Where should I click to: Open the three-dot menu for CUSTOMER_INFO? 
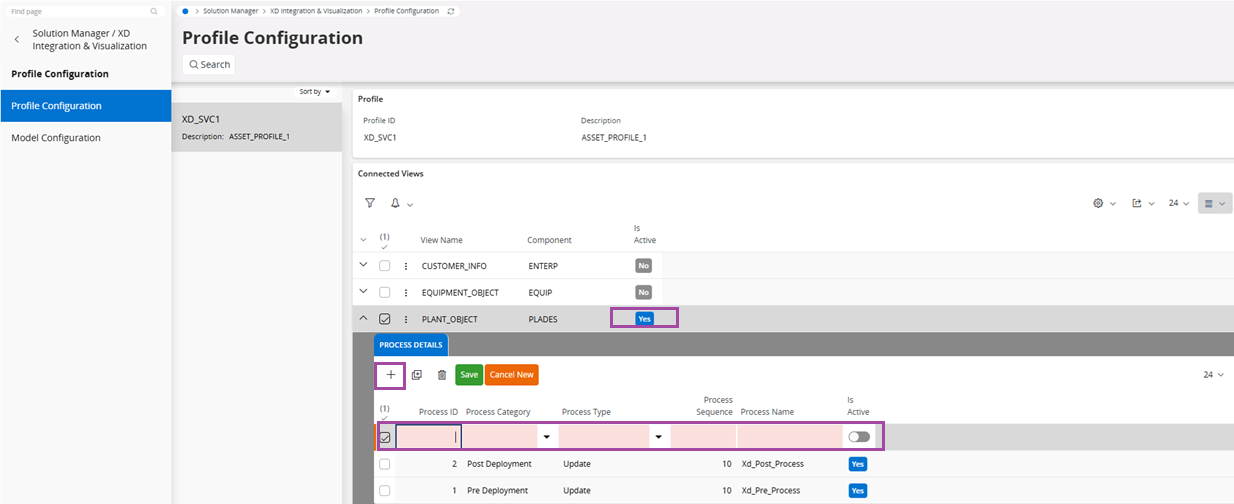[x=405, y=266]
